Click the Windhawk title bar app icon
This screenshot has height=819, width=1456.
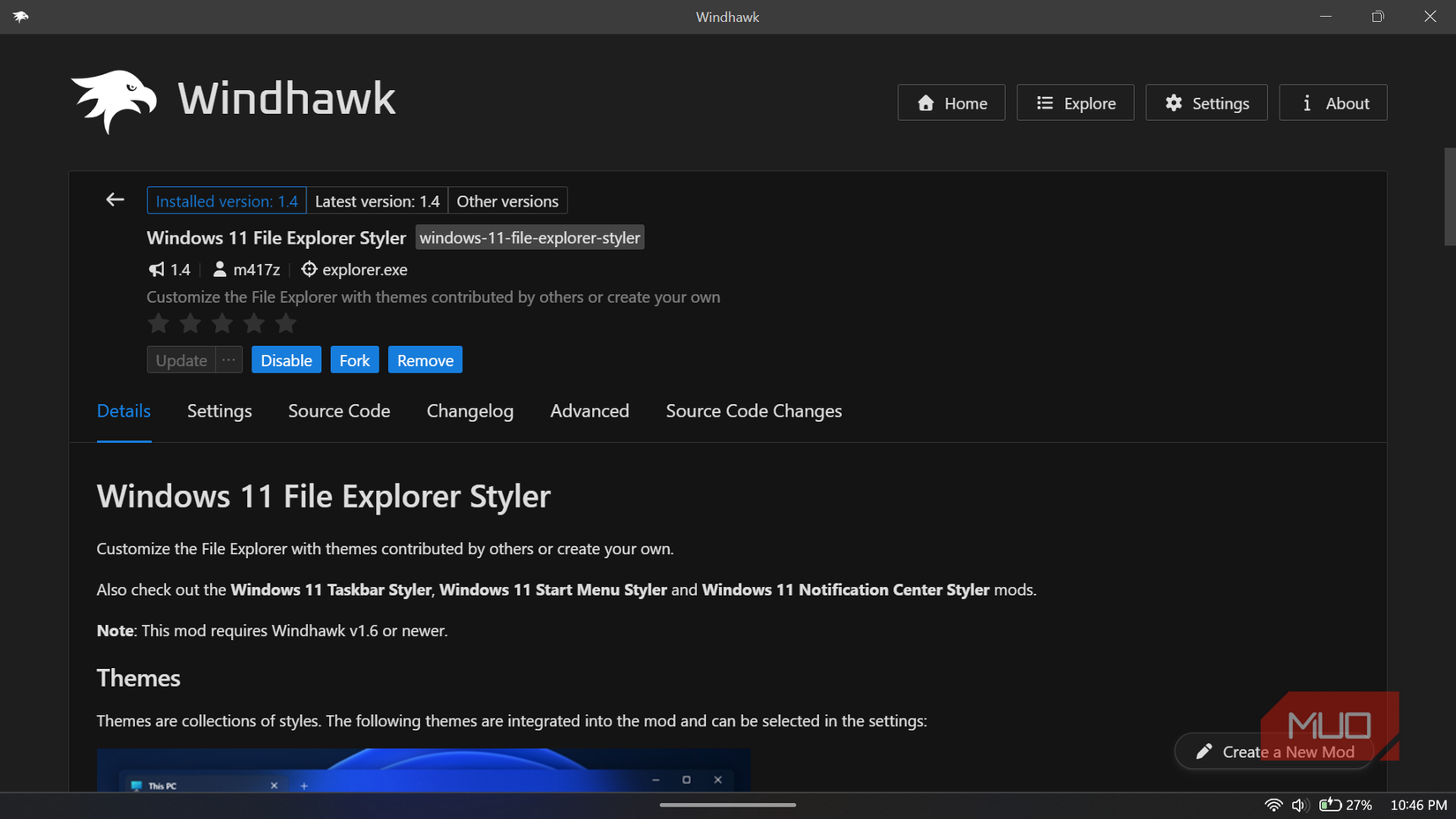tap(21, 17)
